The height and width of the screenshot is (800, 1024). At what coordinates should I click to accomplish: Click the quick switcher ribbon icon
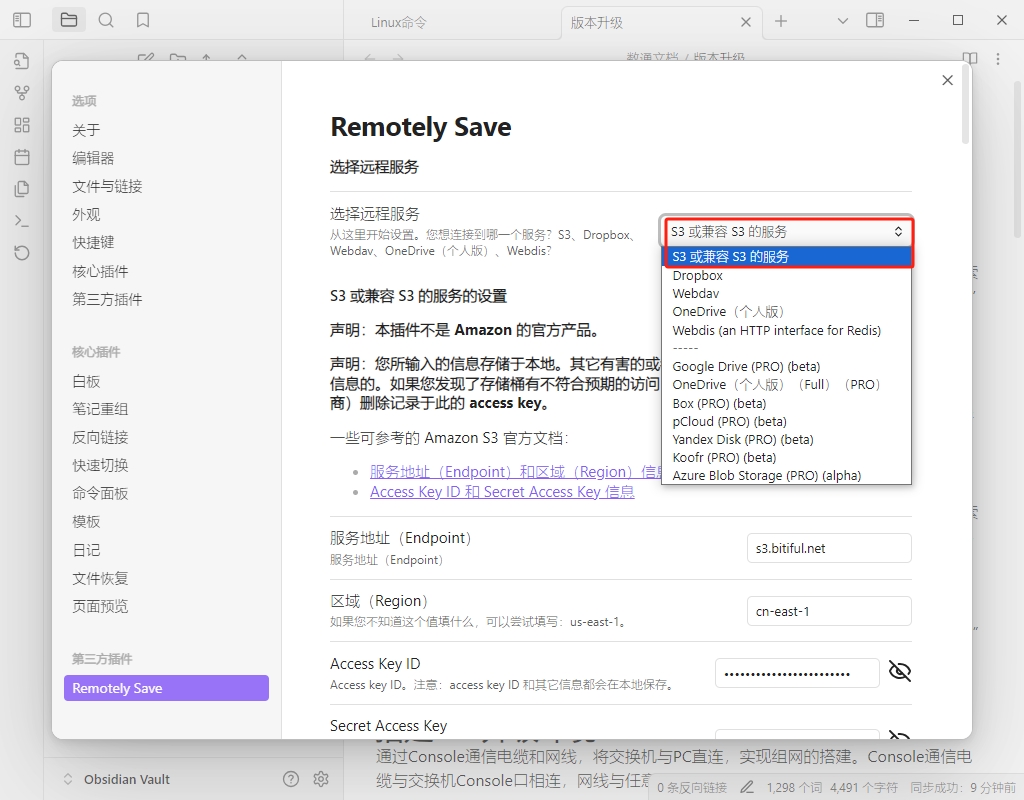[x=22, y=61]
